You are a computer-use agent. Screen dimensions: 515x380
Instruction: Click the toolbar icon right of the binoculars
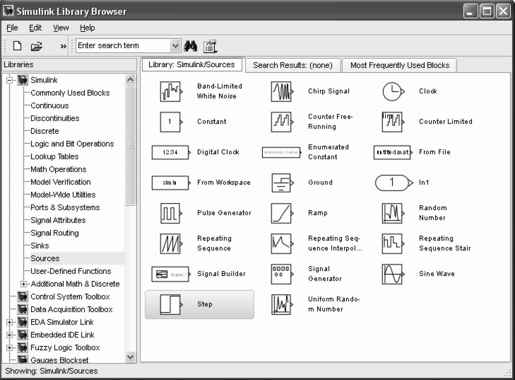click(210, 46)
